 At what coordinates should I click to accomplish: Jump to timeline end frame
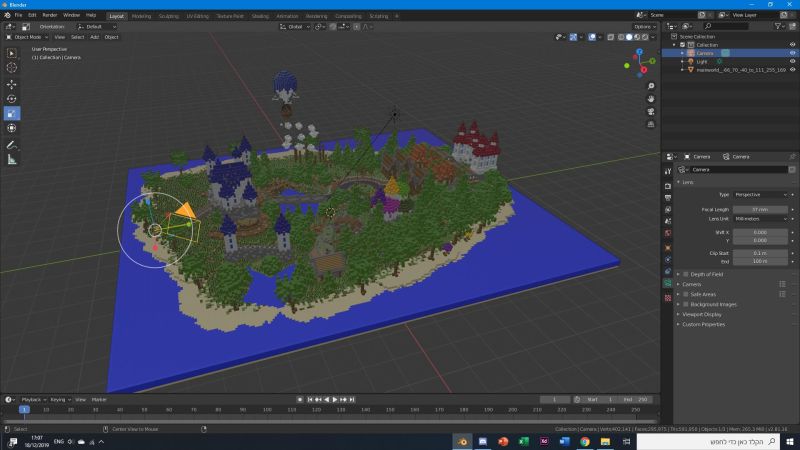(352, 400)
